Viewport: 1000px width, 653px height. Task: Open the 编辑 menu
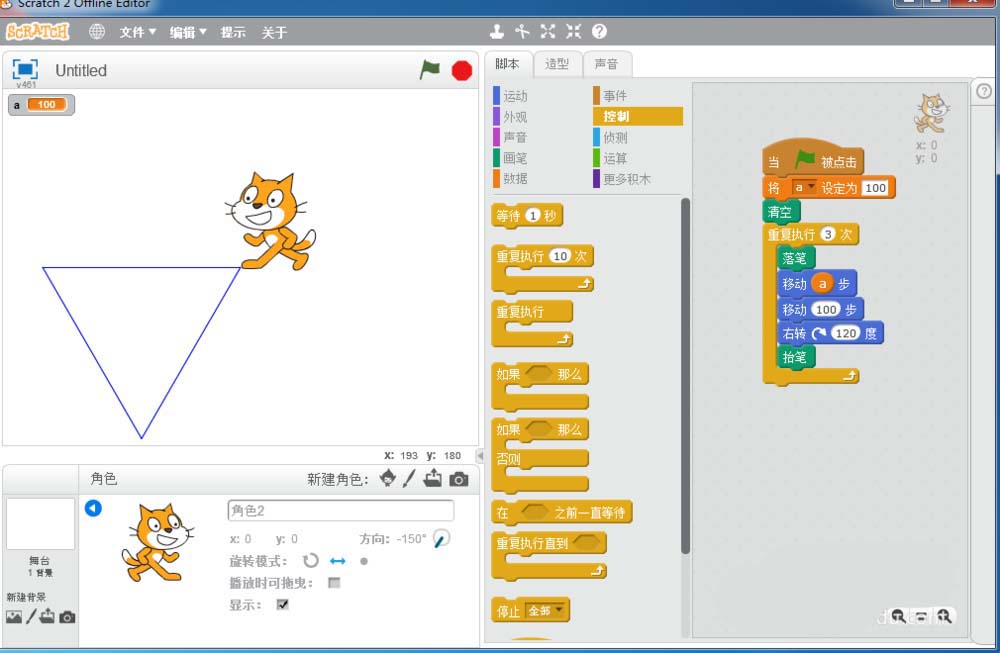pos(188,32)
